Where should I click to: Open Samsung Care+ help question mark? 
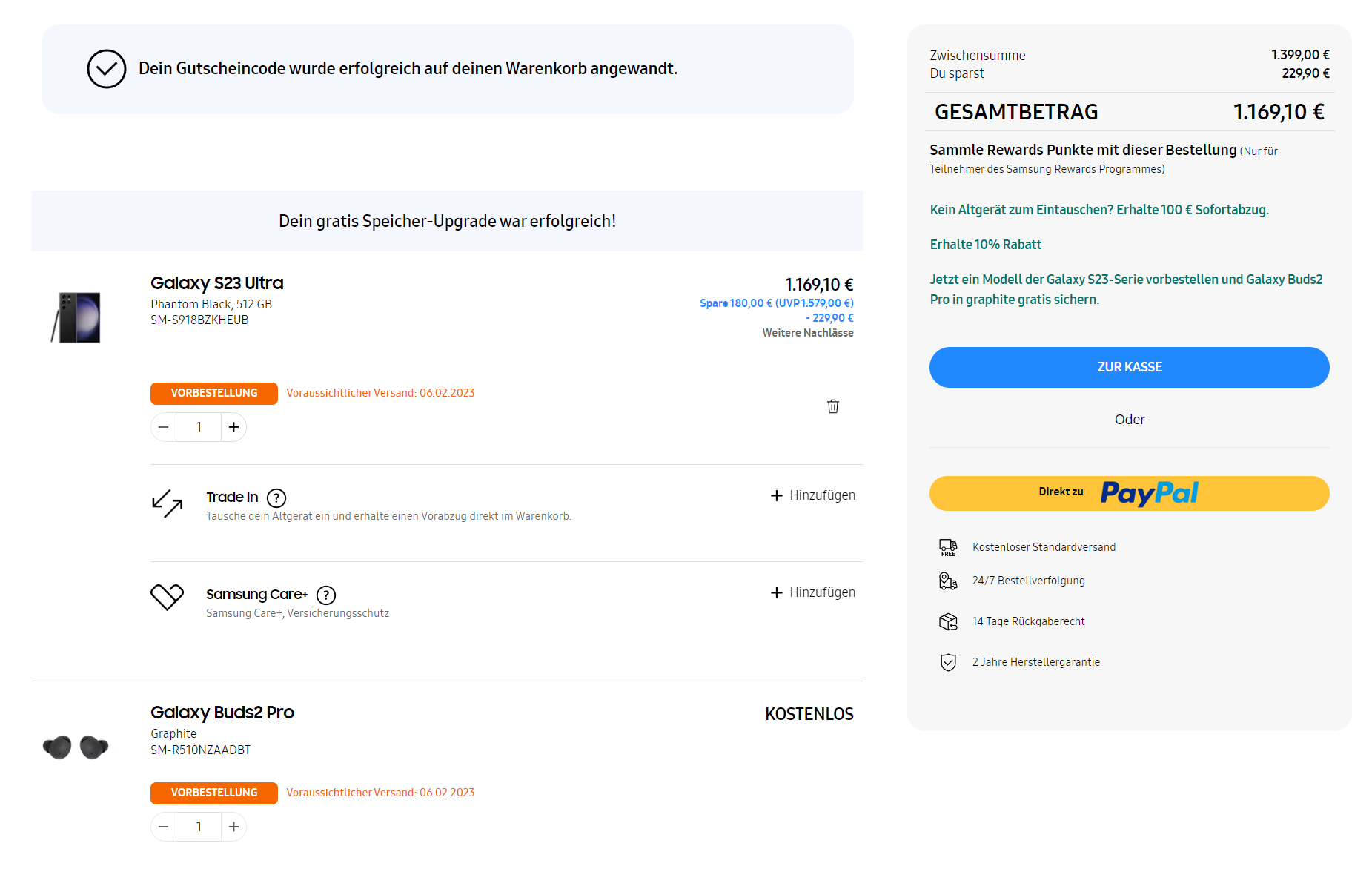(x=326, y=595)
